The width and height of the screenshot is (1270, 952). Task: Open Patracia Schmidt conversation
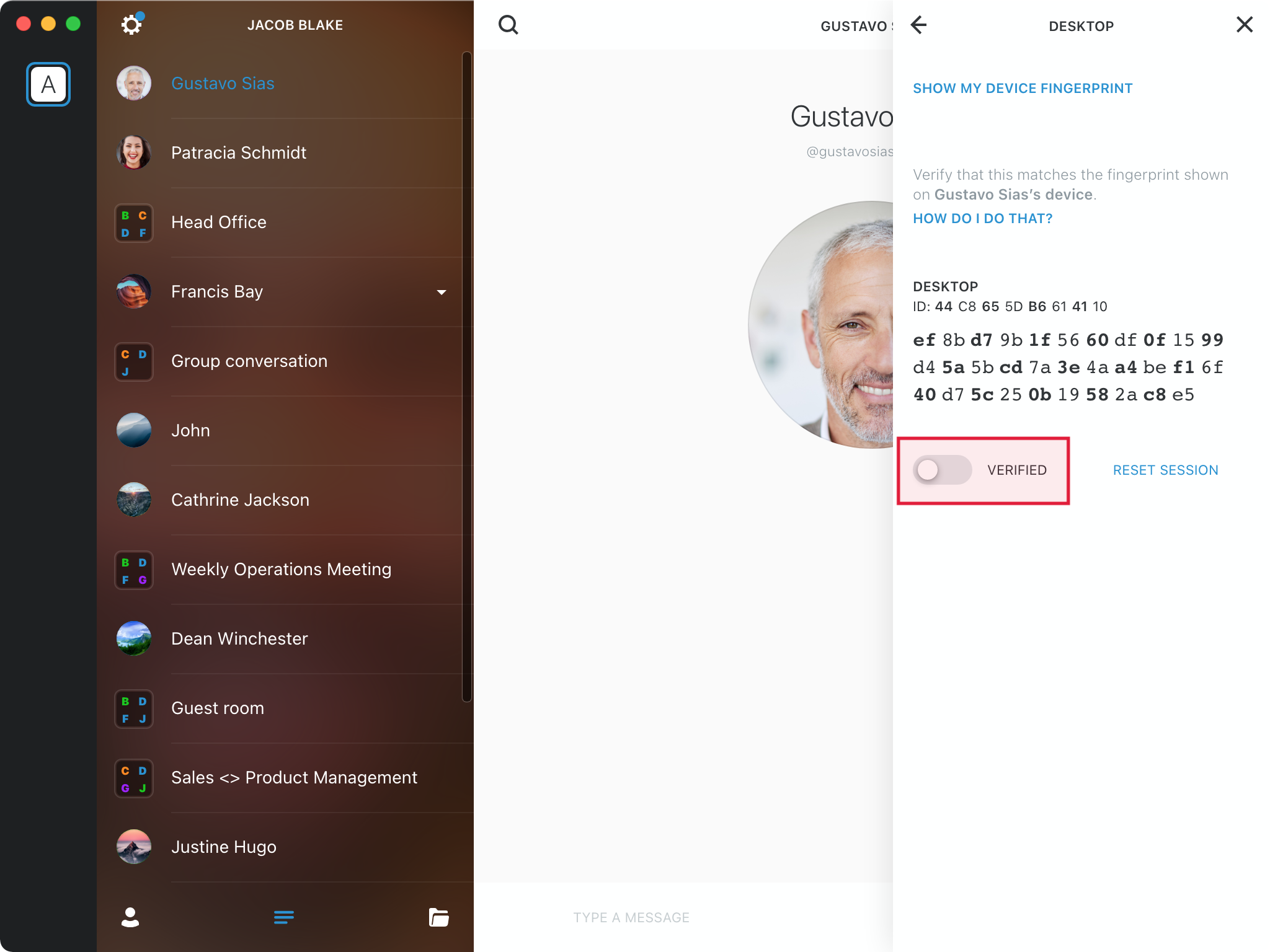[x=239, y=153]
